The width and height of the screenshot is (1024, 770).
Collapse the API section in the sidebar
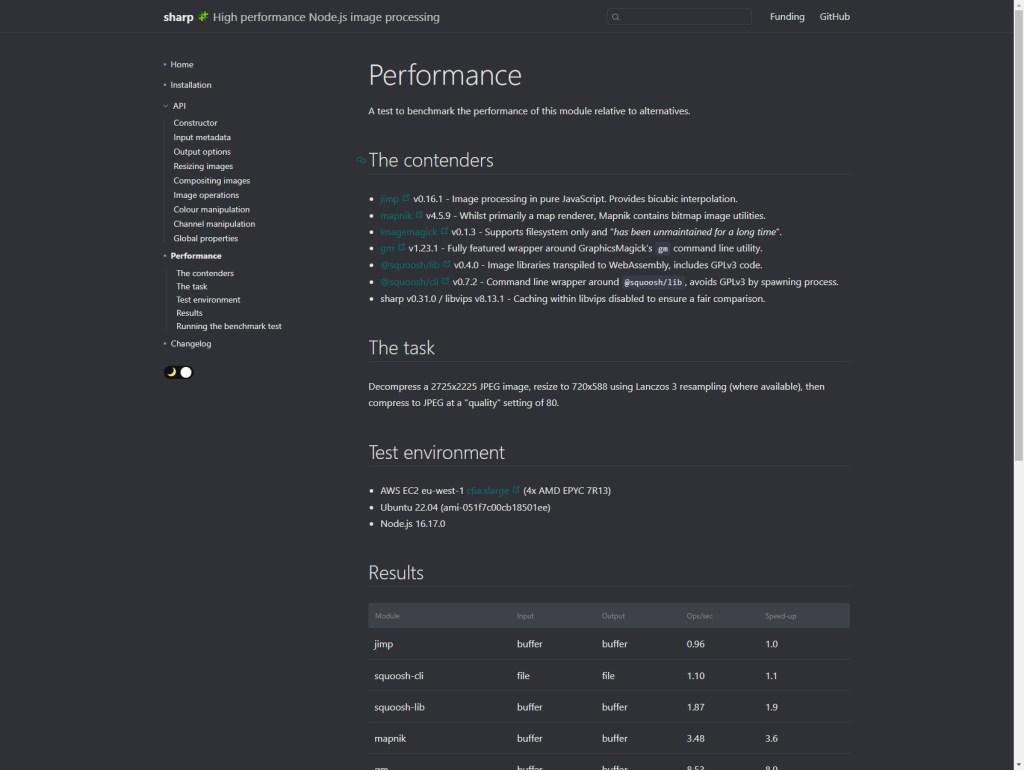tap(166, 105)
